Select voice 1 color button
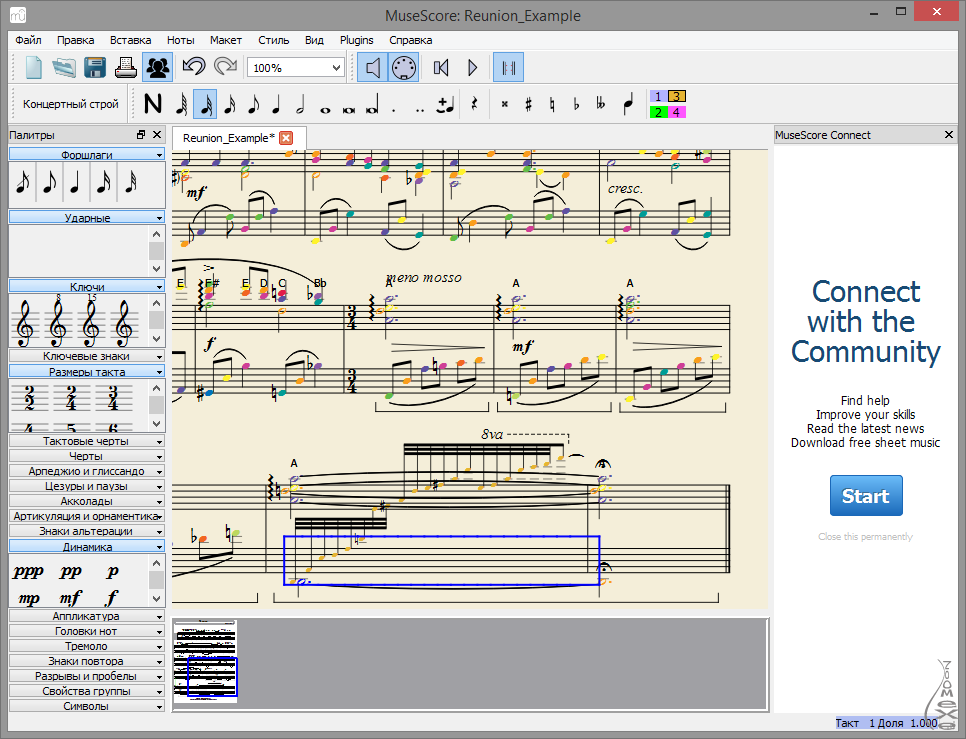The image size is (966, 739). pos(658,96)
